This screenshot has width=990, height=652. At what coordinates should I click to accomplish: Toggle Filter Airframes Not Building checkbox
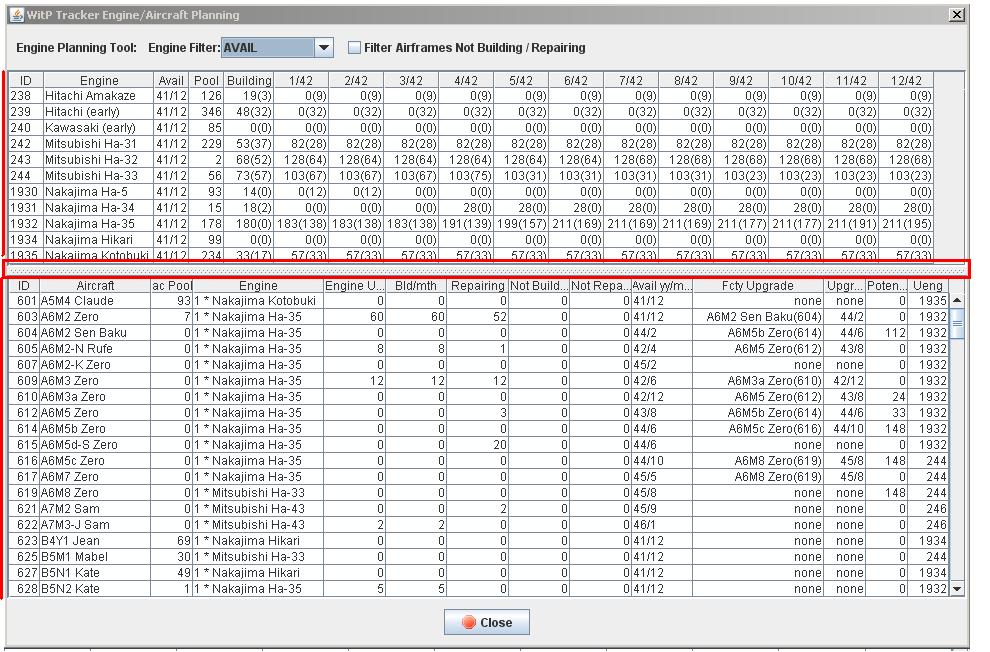click(x=355, y=48)
